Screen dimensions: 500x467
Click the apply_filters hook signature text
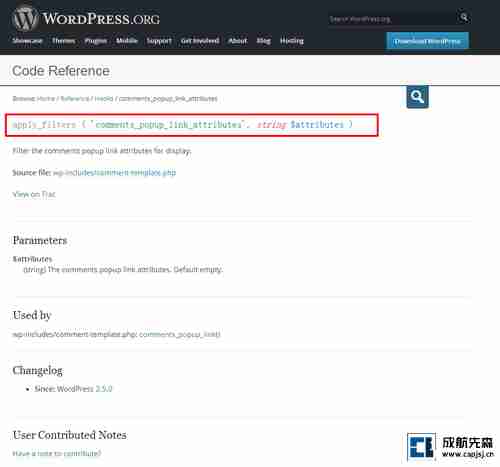point(182,125)
